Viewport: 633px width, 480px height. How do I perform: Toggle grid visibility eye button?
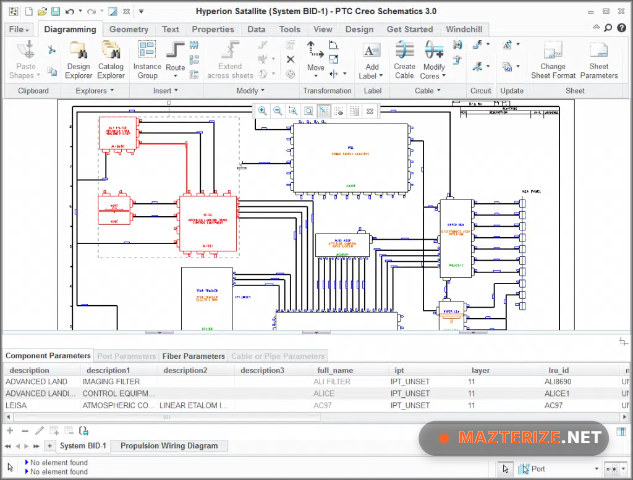(339, 111)
